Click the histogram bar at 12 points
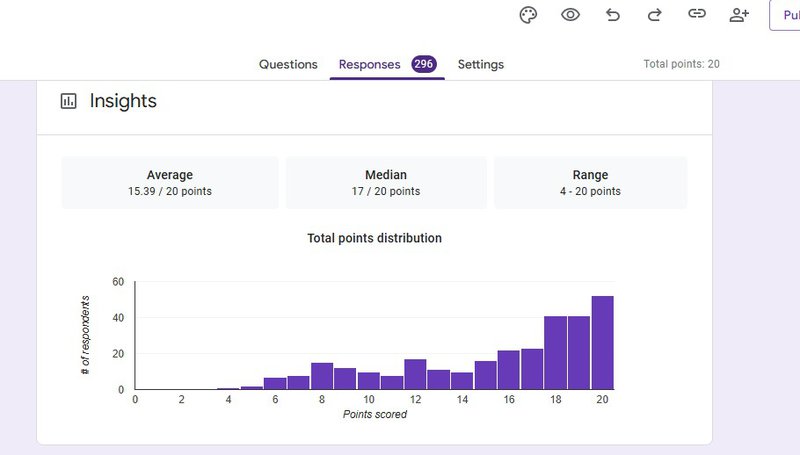The height and width of the screenshot is (455, 800). pos(415,374)
